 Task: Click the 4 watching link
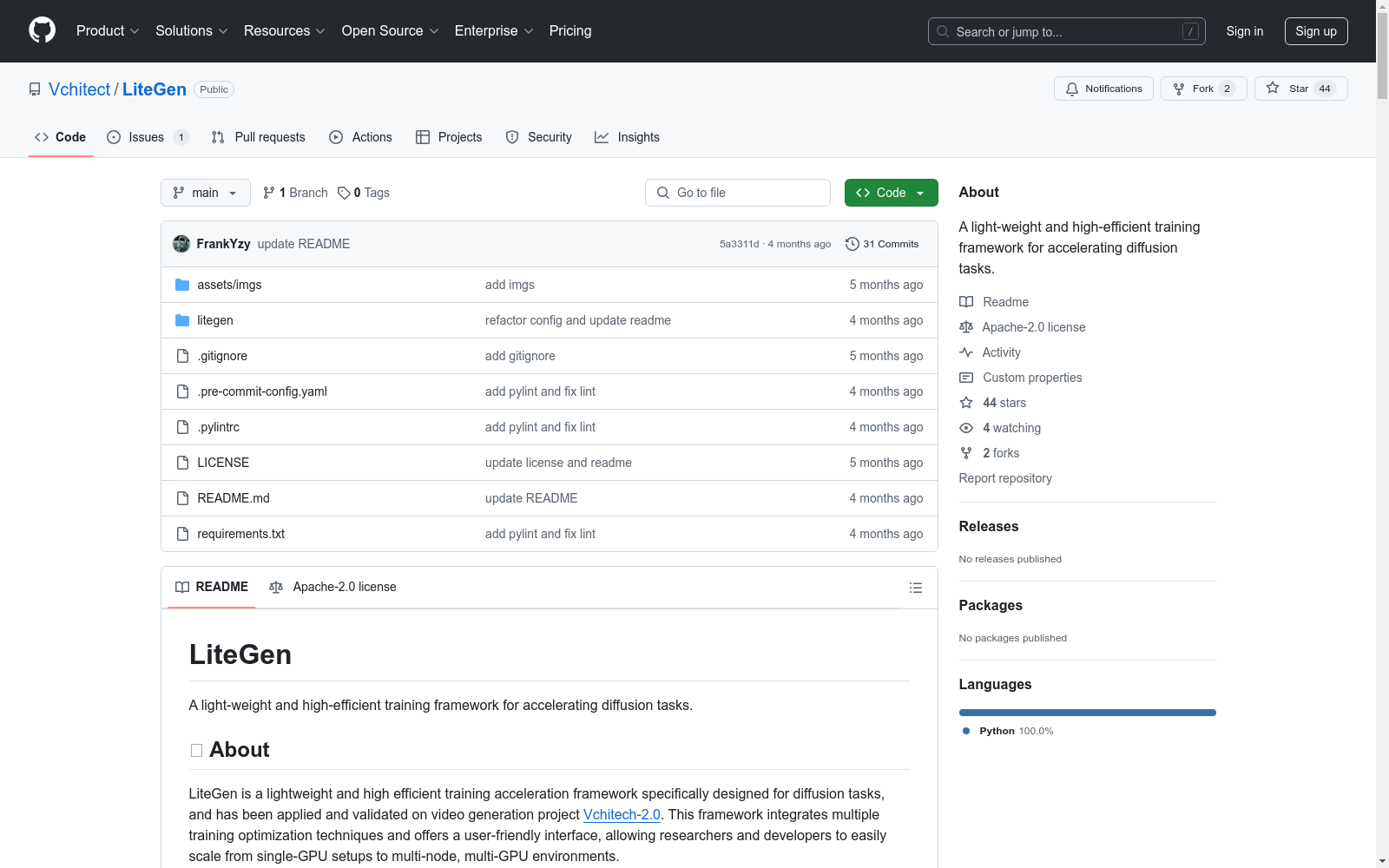[1000, 428]
